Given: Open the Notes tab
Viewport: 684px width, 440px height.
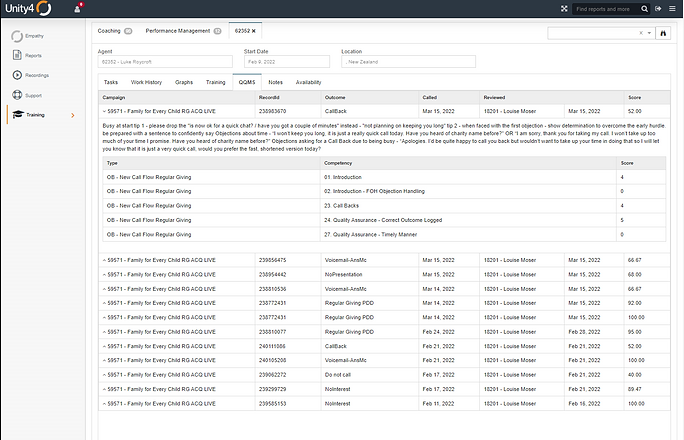Looking at the screenshot, I should point(275,82).
